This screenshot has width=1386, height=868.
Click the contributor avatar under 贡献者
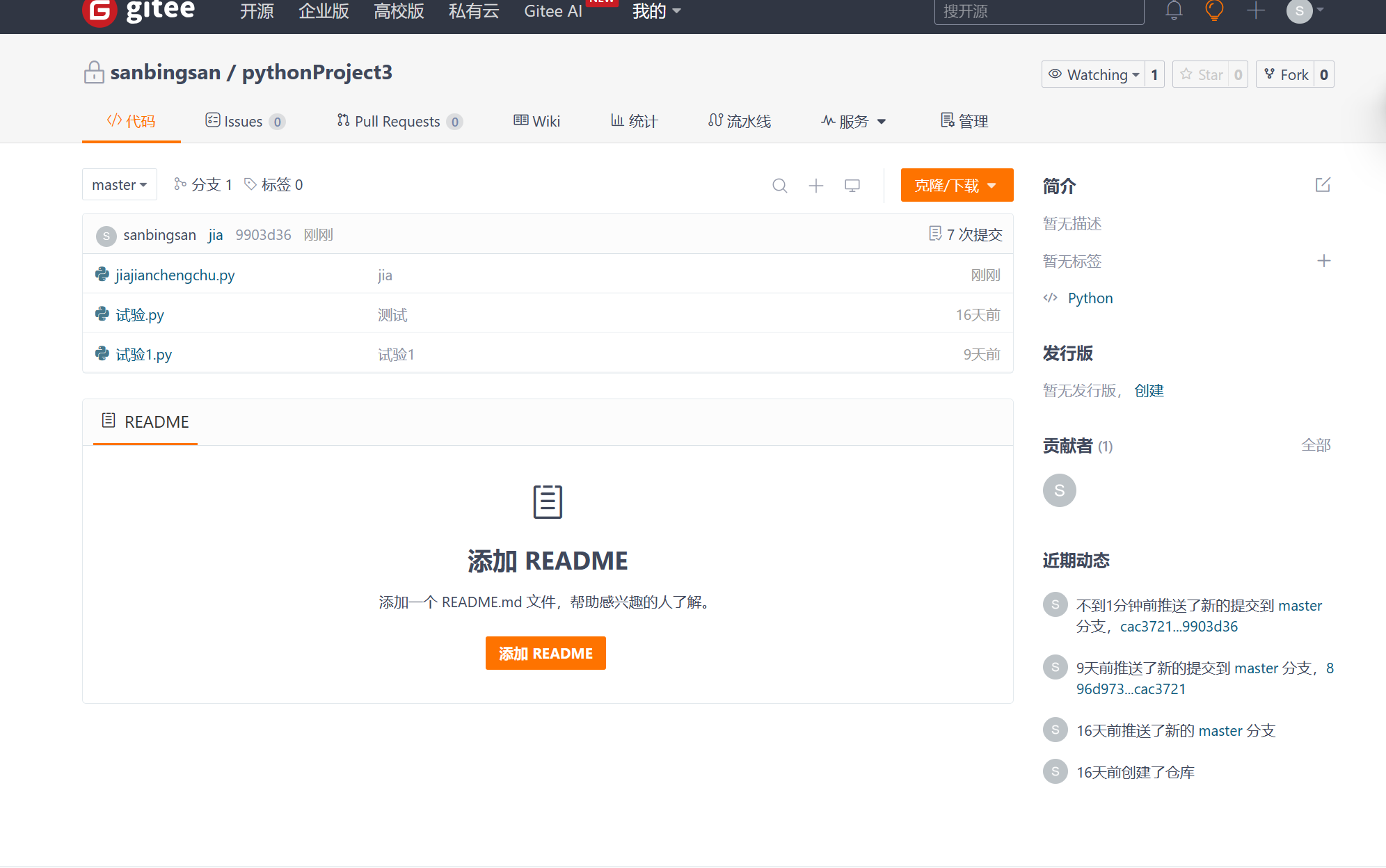point(1059,490)
